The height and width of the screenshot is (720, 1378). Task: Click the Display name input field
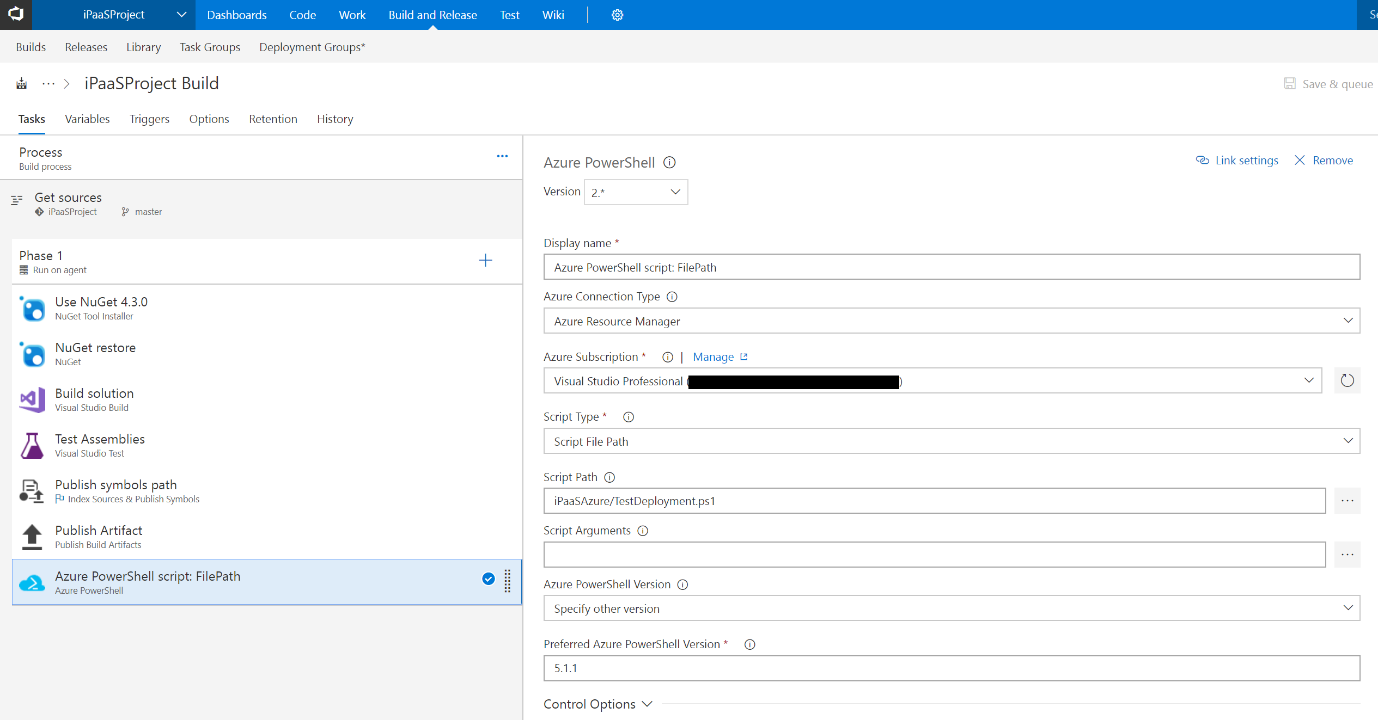coord(952,267)
